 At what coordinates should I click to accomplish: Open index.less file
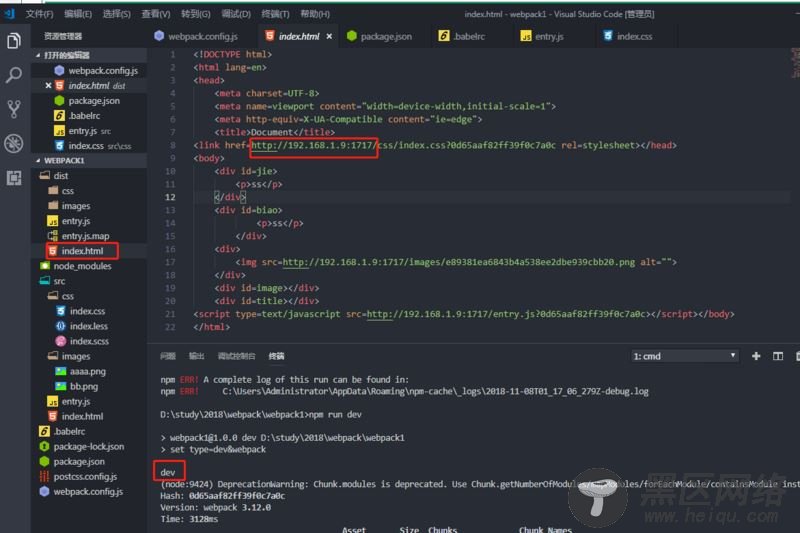[89, 326]
